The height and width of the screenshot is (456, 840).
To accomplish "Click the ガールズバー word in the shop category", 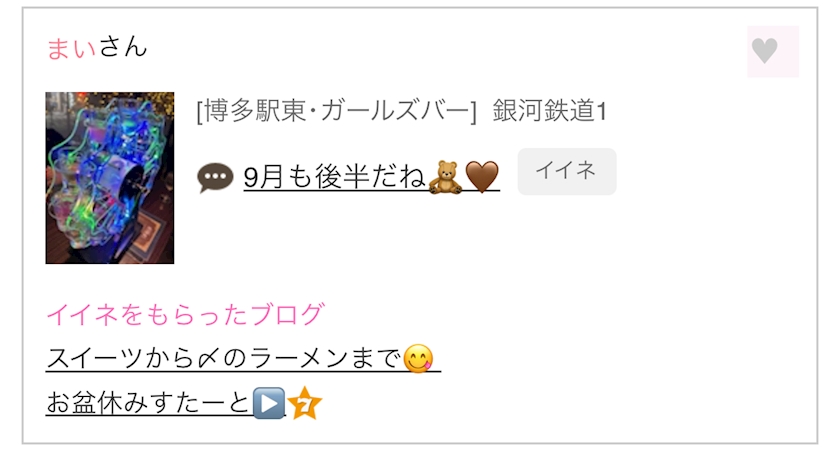I will coord(395,111).
